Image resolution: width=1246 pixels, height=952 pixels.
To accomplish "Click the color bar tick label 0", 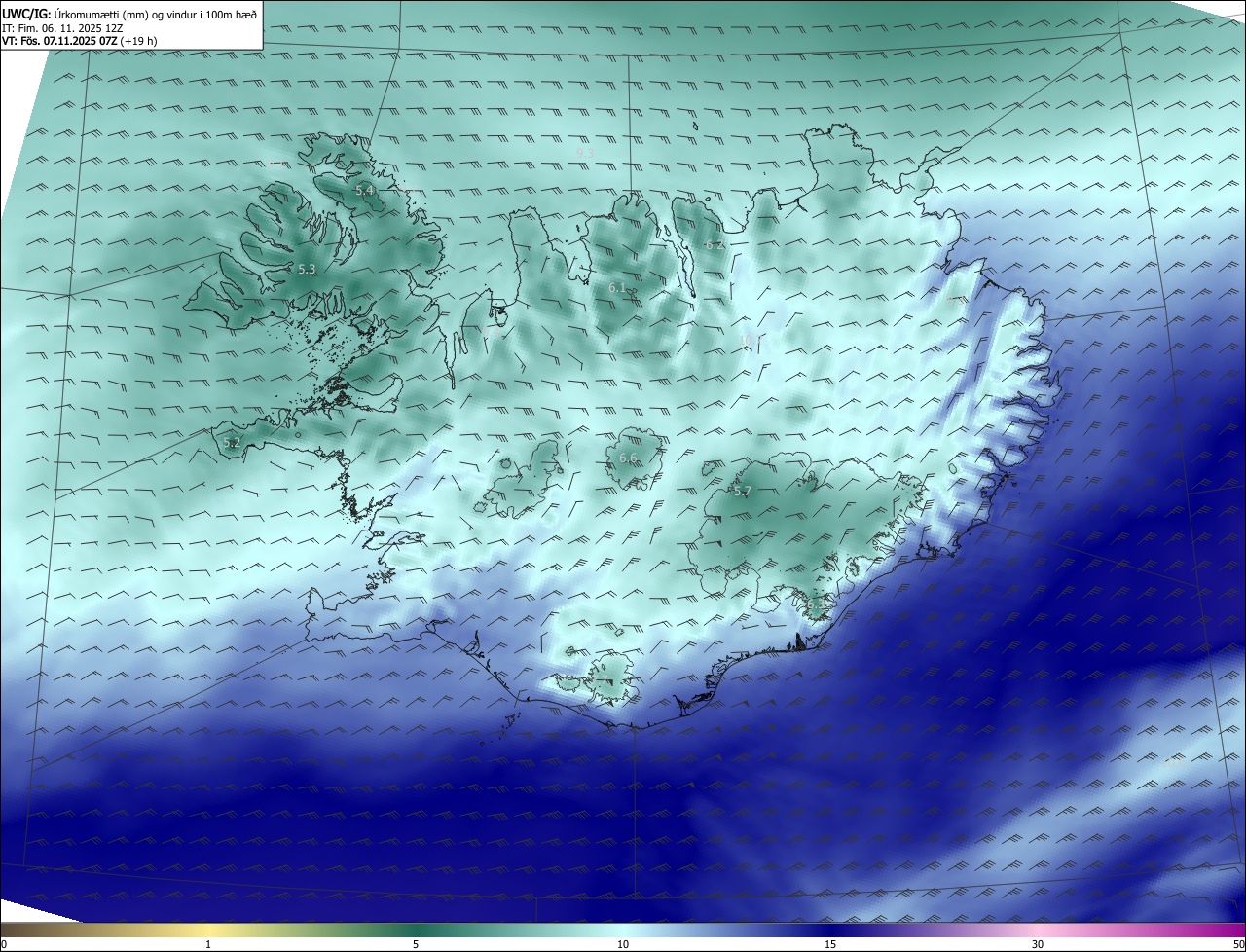I will (4, 944).
